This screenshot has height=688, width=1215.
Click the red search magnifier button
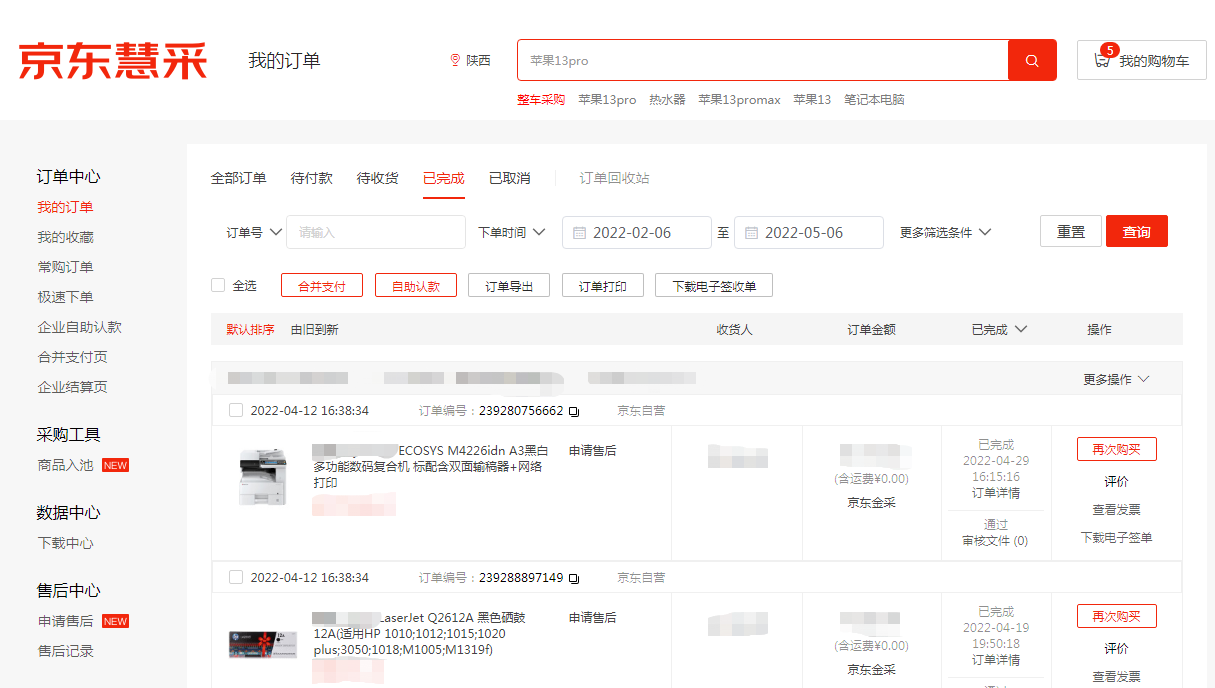pos(1031,60)
